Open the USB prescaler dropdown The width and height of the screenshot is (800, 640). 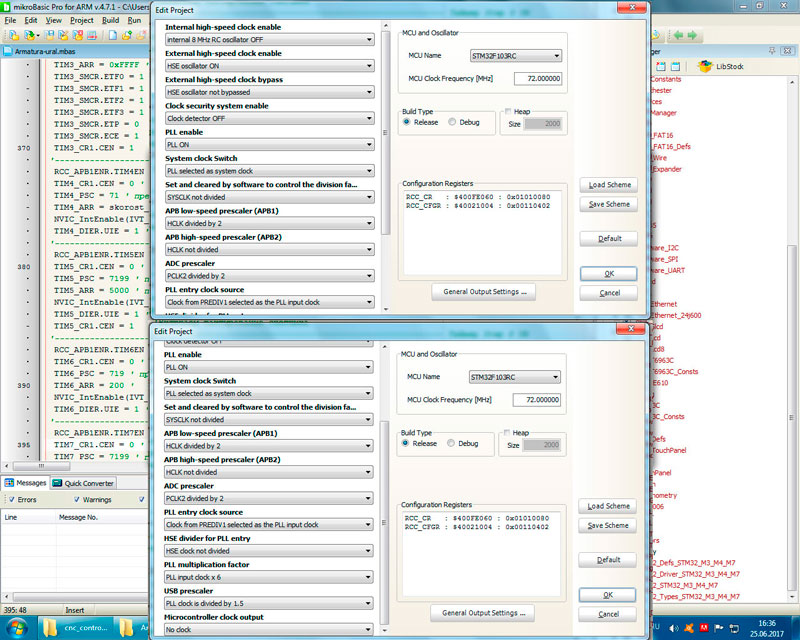tap(268, 603)
